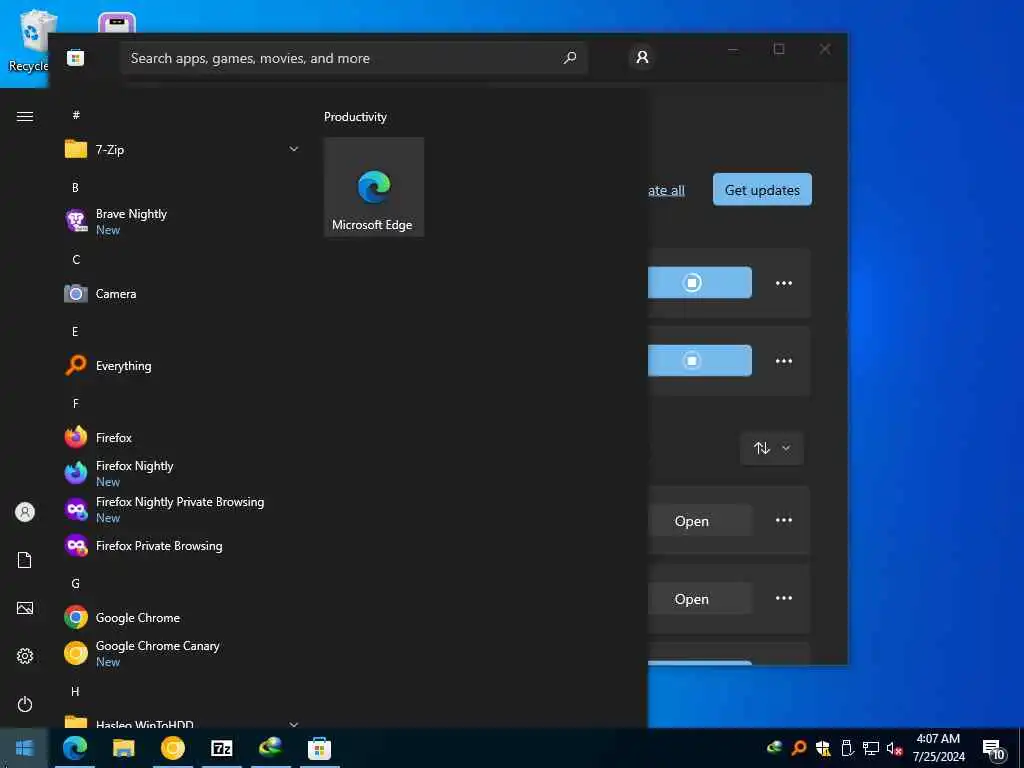Click the Microsoft Store logo in the title bar
The width and height of the screenshot is (1024, 768).
(76, 58)
